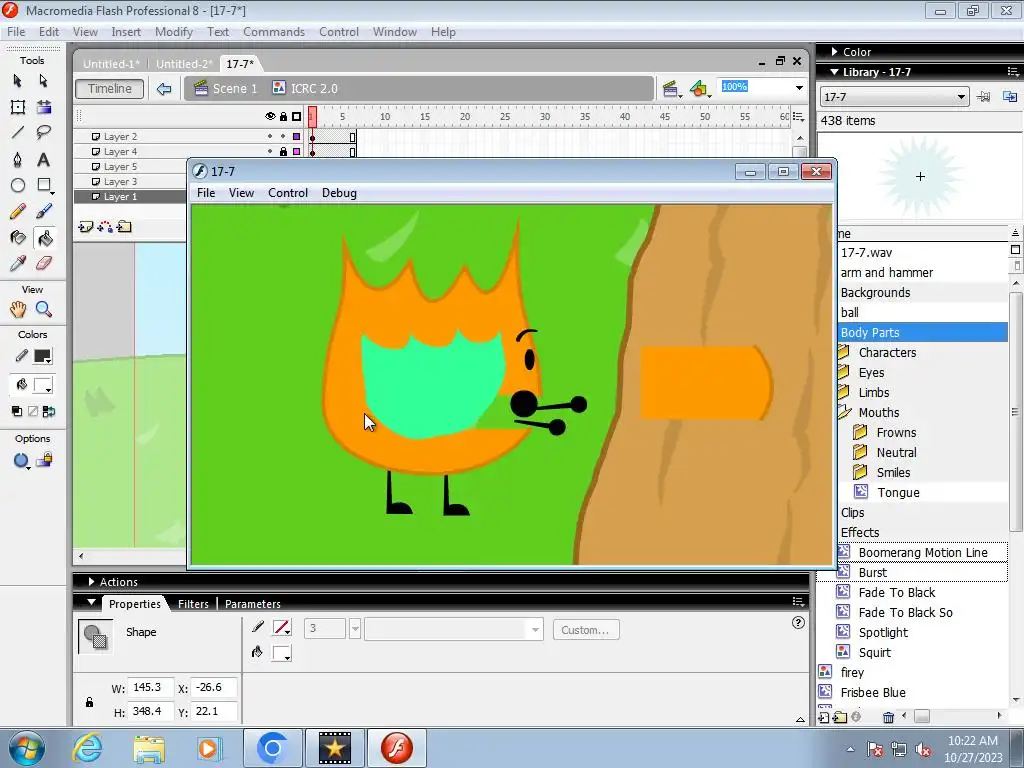Open the zoom percentage dropdown

pos(799,88)
